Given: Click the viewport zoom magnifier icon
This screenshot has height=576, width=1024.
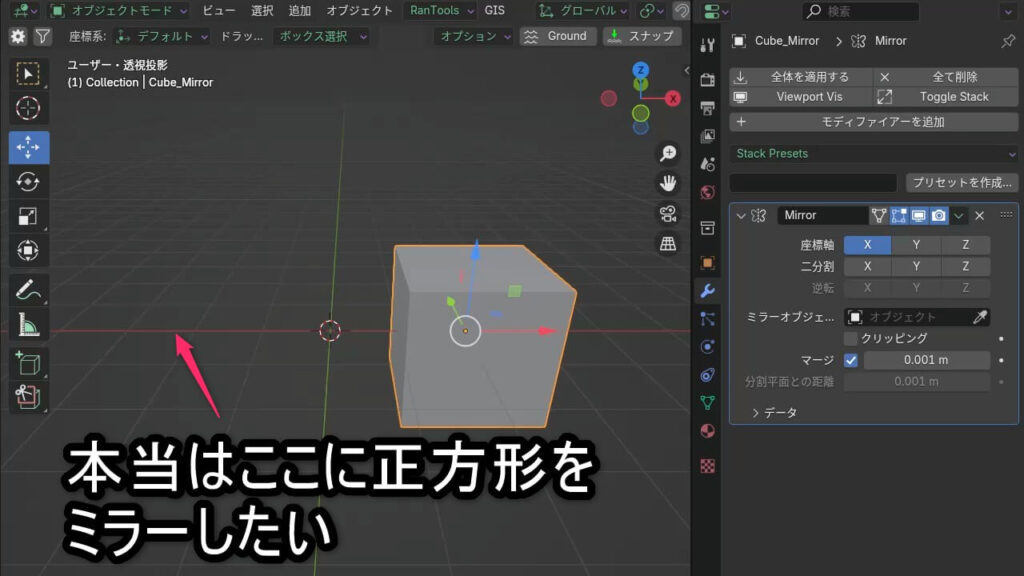Looking at the screenshot, I should point(667,153).
